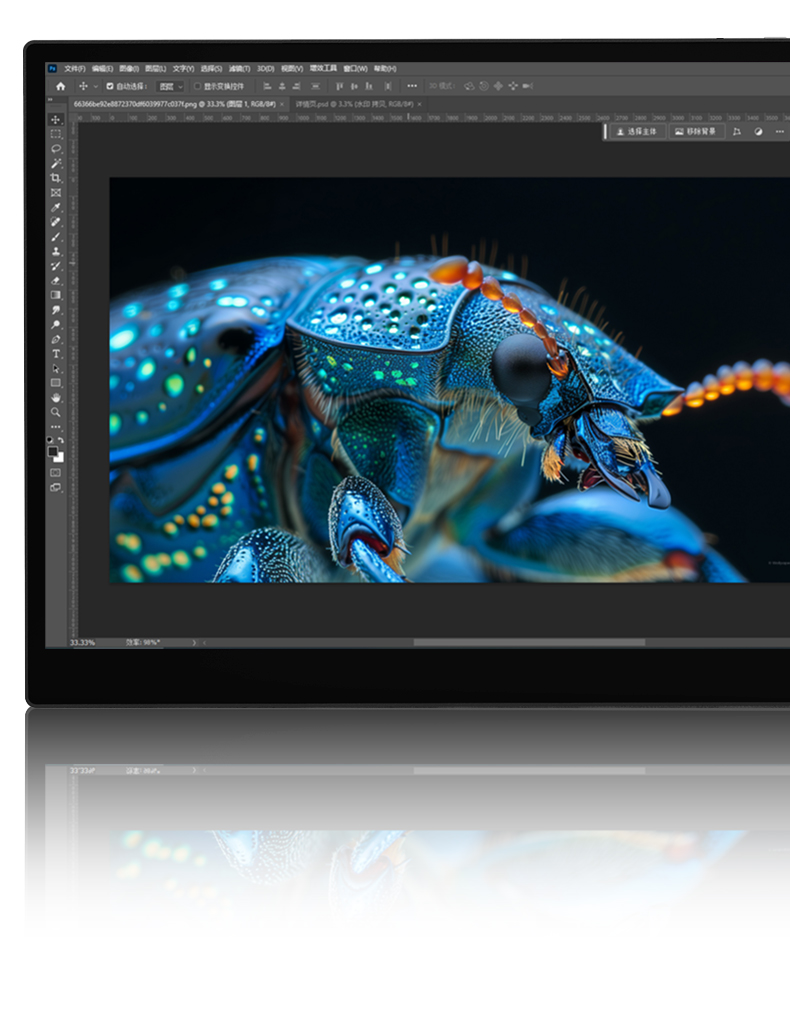Viewport: 790px width, 1024px height.
Task: Close the 66366be92e...png document tab
Action: pos(282,104)
